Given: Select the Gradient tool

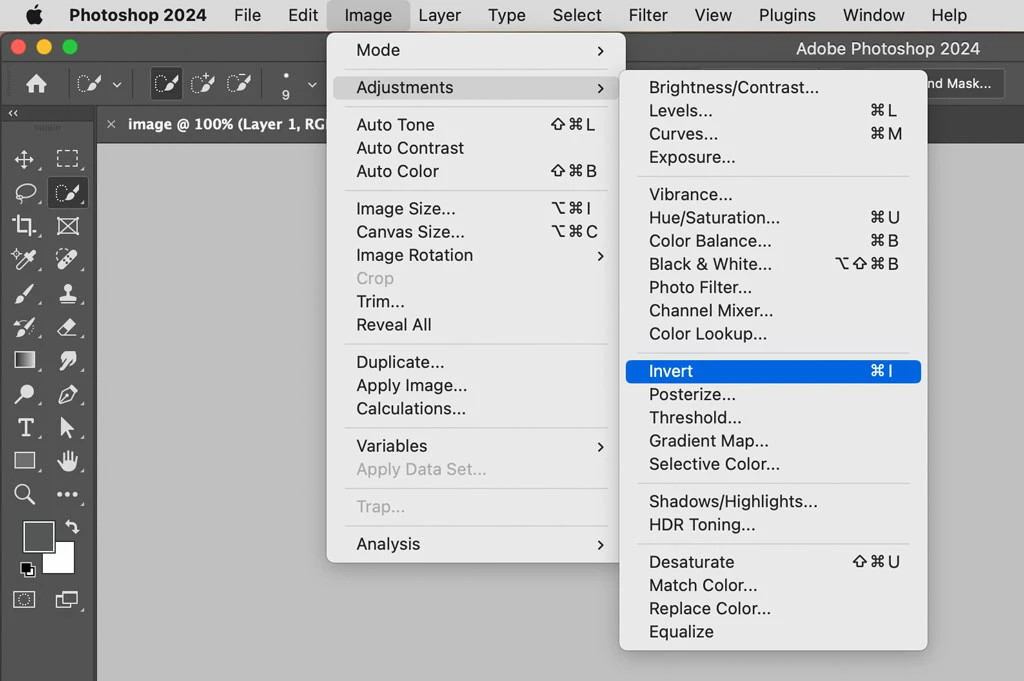Looking at the screenshot, I should coord(25,360).
